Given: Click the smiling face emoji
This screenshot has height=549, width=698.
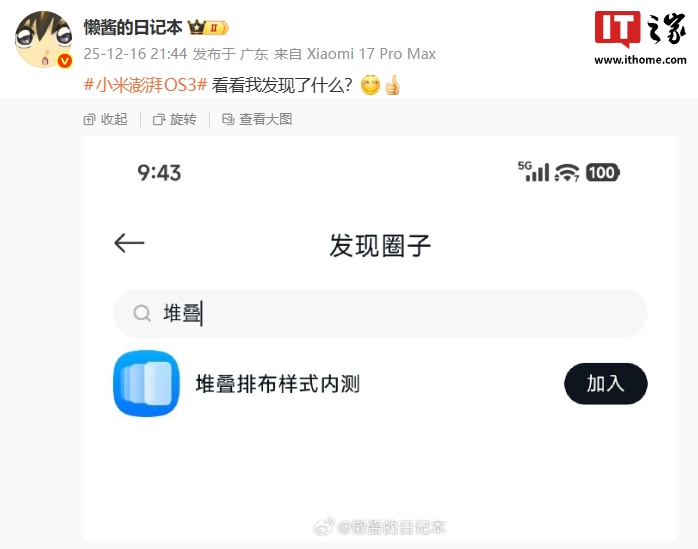Looking at the screenshot, I should point(370,85).
